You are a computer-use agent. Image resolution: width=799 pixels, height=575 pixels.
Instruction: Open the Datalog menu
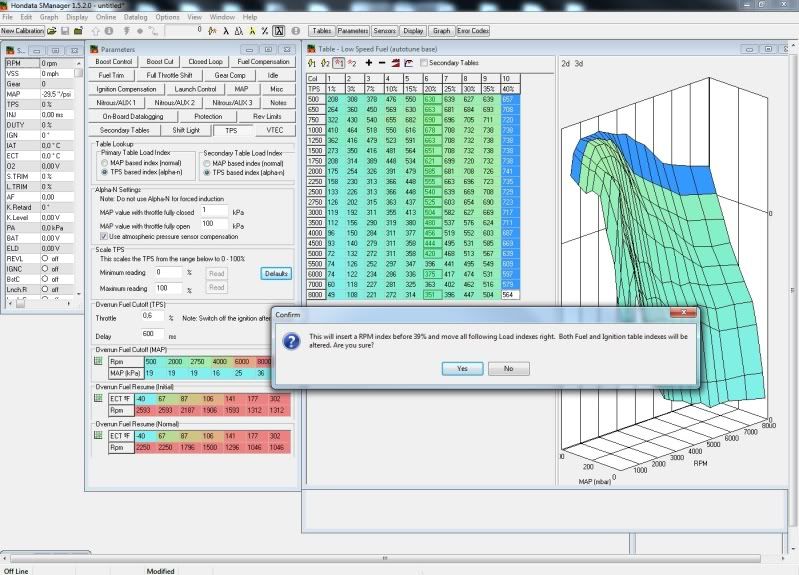click(135, 17)
